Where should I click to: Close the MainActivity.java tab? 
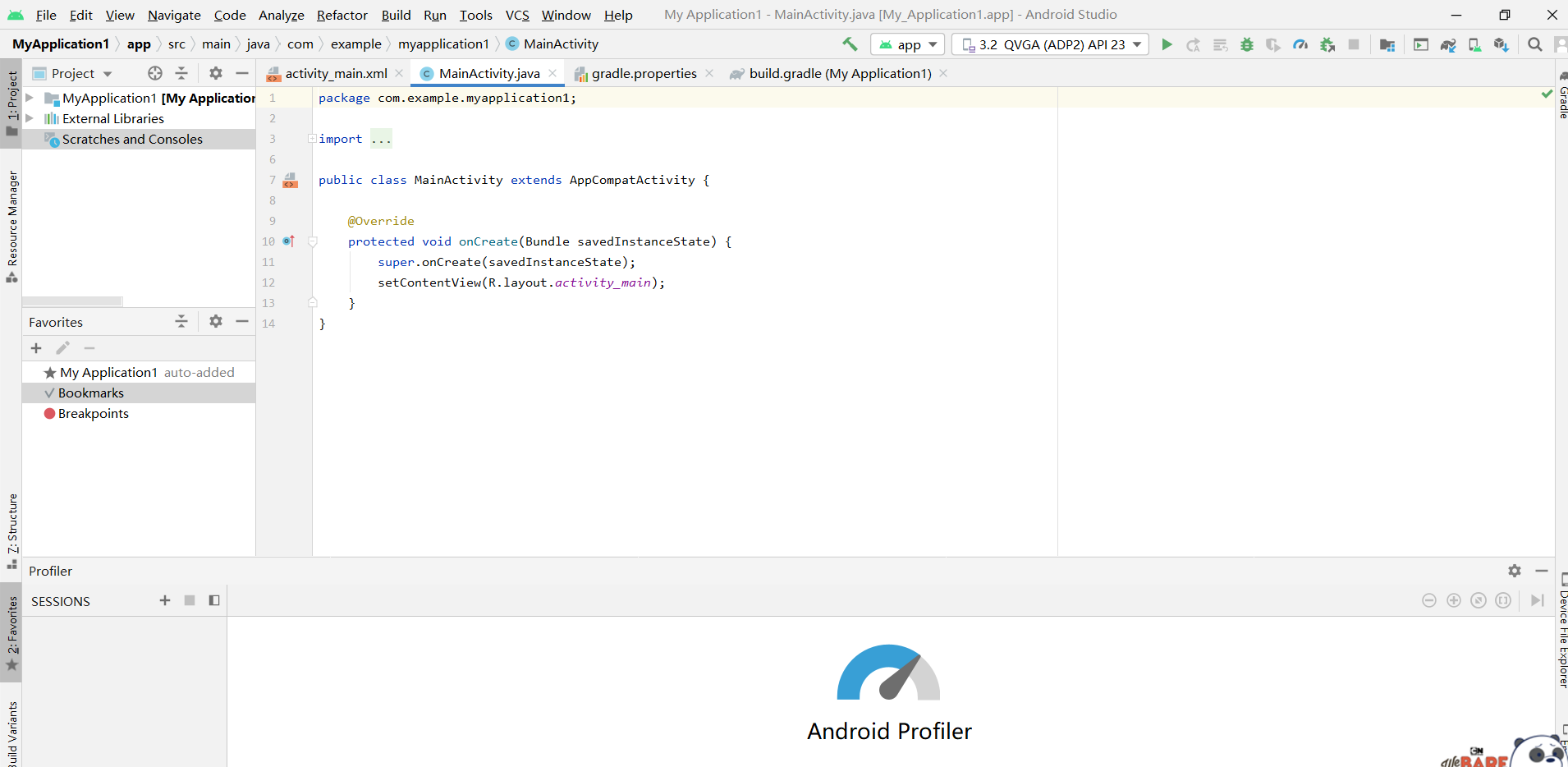[x=552, y=73]
